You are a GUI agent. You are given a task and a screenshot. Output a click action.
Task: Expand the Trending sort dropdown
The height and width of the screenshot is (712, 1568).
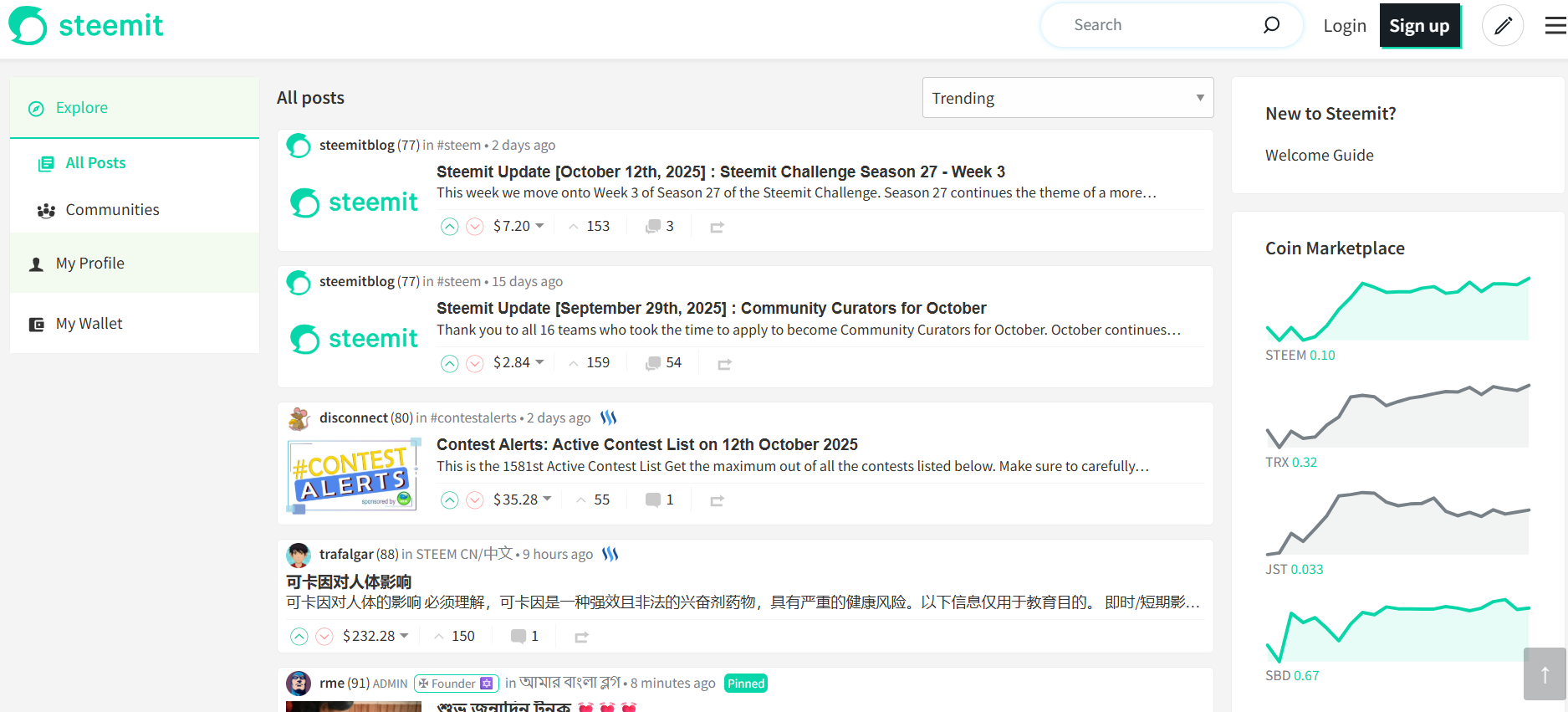tap(1068, 98)
